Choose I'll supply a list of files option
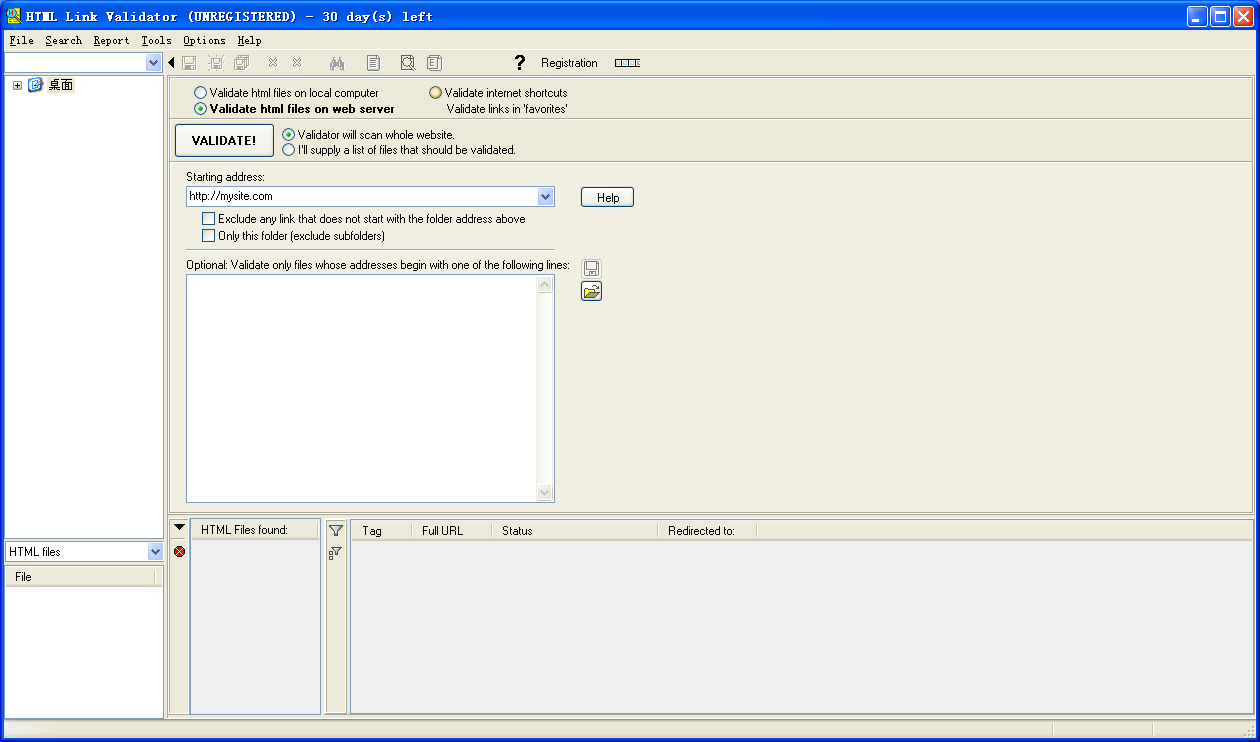This screenshot has width=1260, height=742. [399, 150]
